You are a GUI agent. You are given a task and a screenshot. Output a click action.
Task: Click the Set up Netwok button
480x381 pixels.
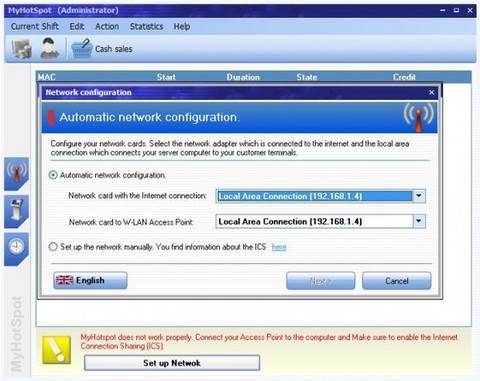[172, 363]
